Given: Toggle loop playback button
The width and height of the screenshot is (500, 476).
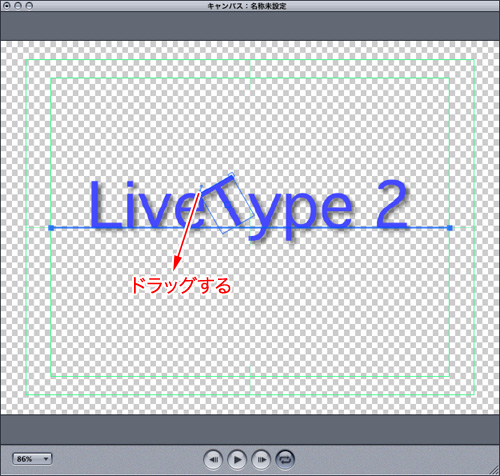Looking at the screenshot, I should 285,460.
